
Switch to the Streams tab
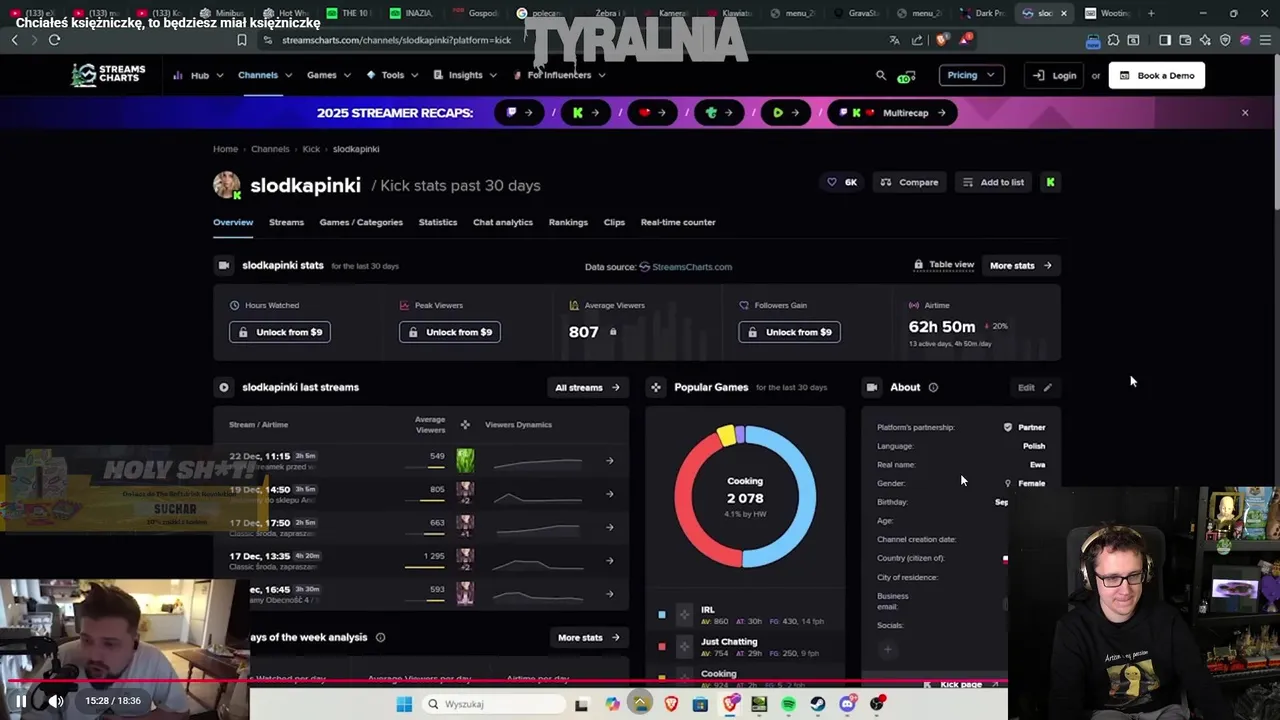click(286, 222)
